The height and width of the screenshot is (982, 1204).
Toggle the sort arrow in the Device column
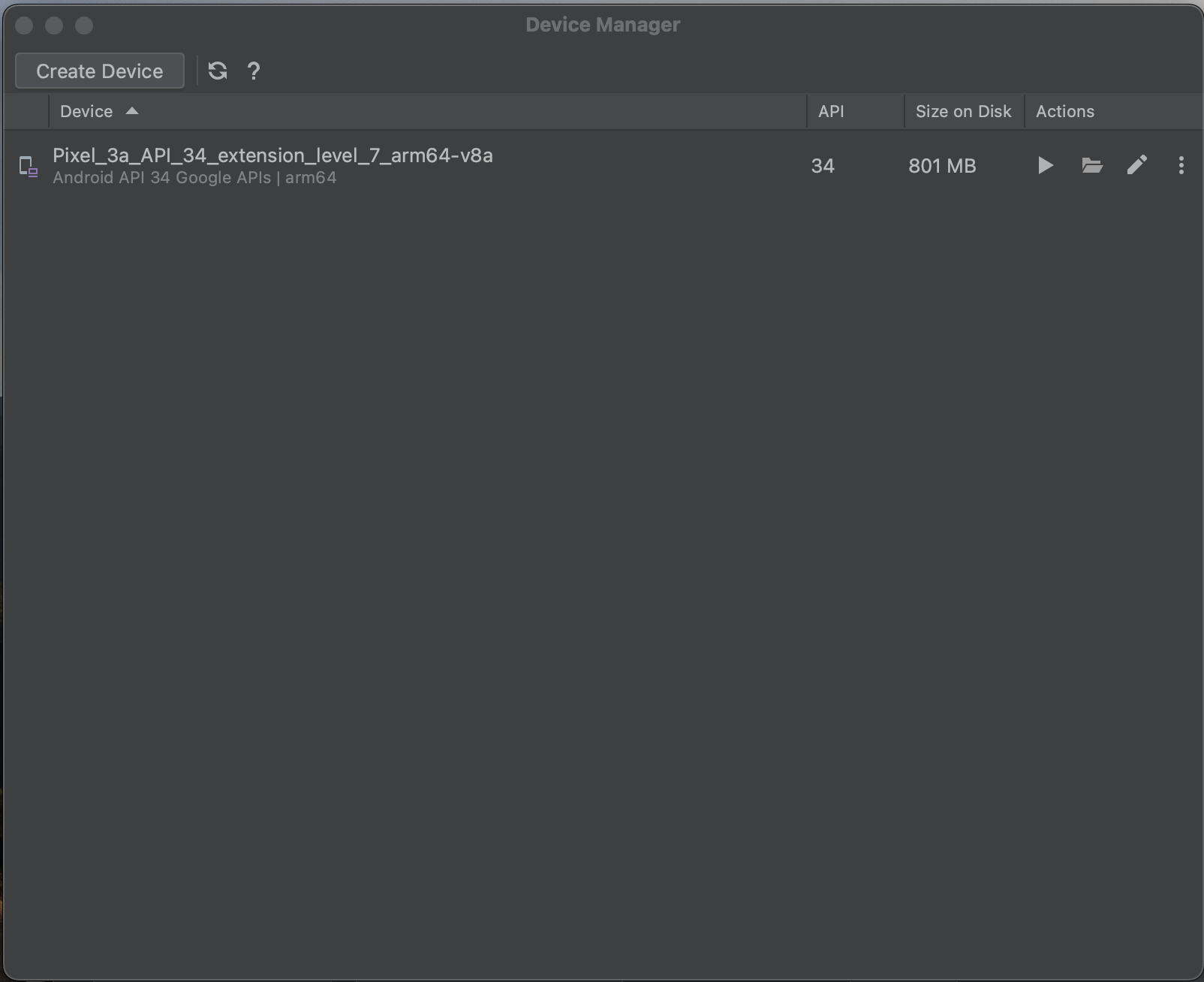coord(132,111)
